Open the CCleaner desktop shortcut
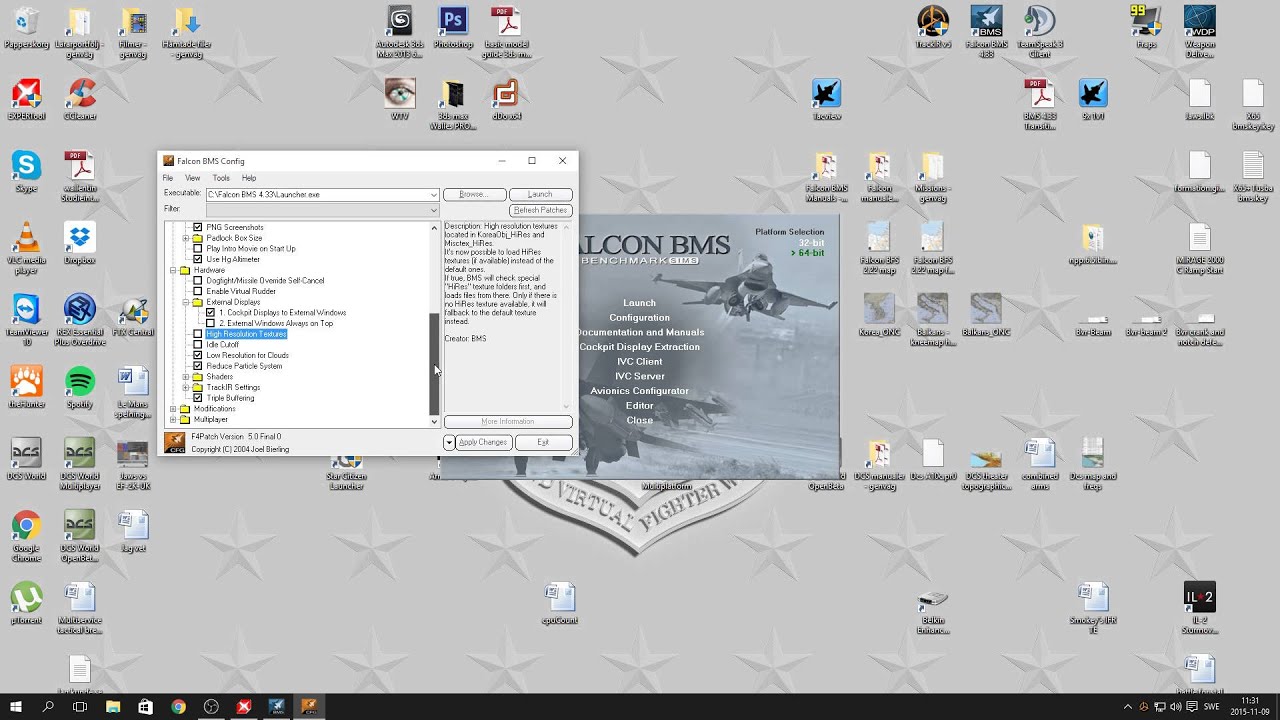This screenshot has height=720, width=1280. pyautogui.click(x=80, y=100)
